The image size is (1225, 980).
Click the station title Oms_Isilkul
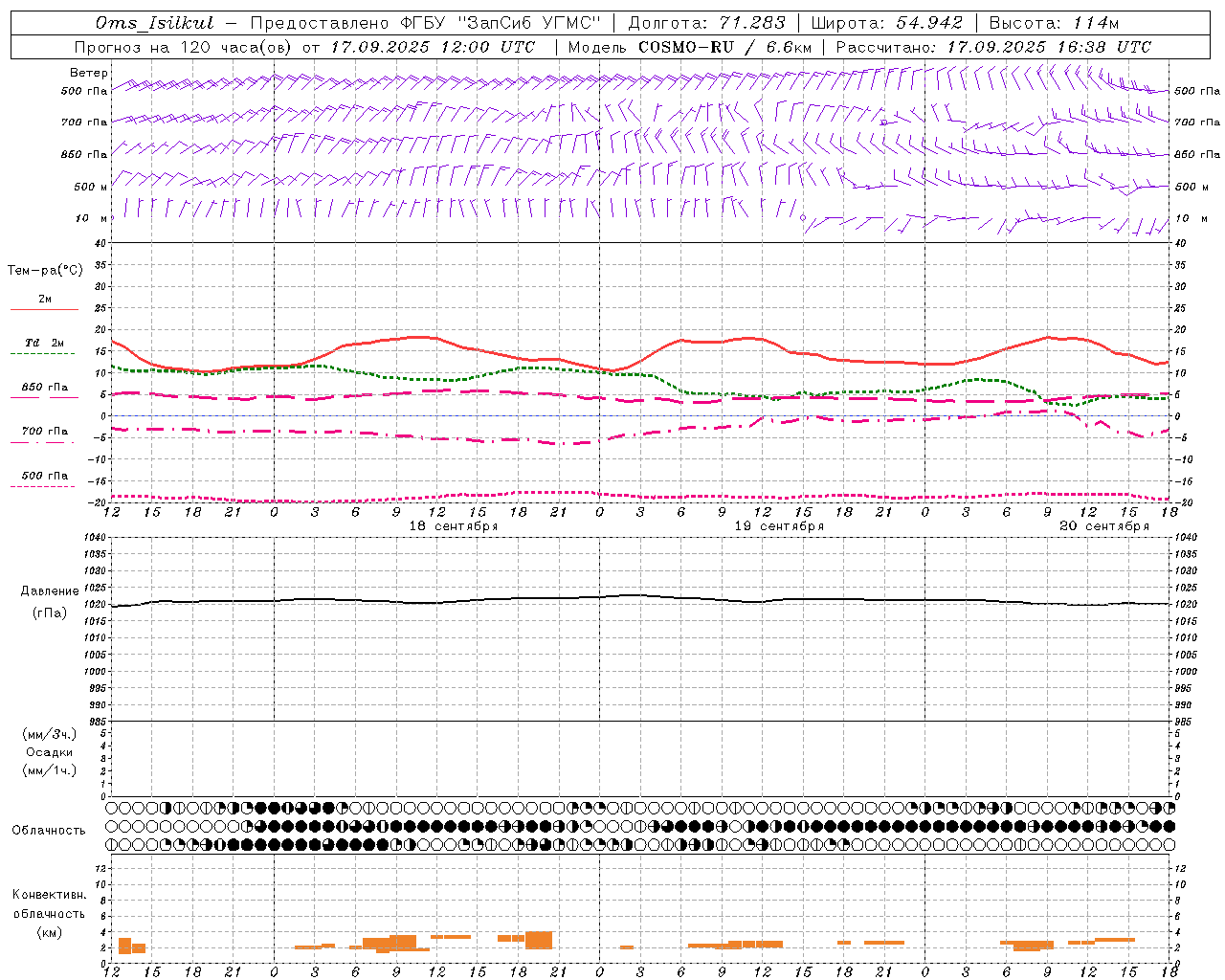(x=155, y=23)
